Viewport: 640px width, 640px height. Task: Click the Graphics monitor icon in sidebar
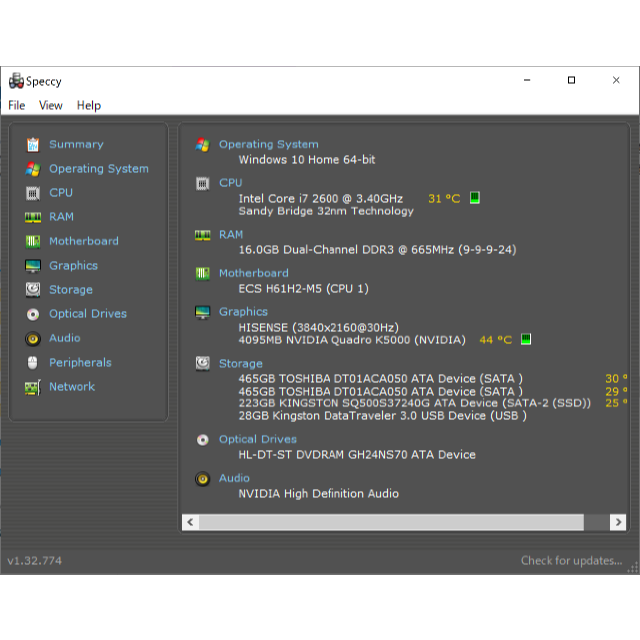(x=33, y=266)
